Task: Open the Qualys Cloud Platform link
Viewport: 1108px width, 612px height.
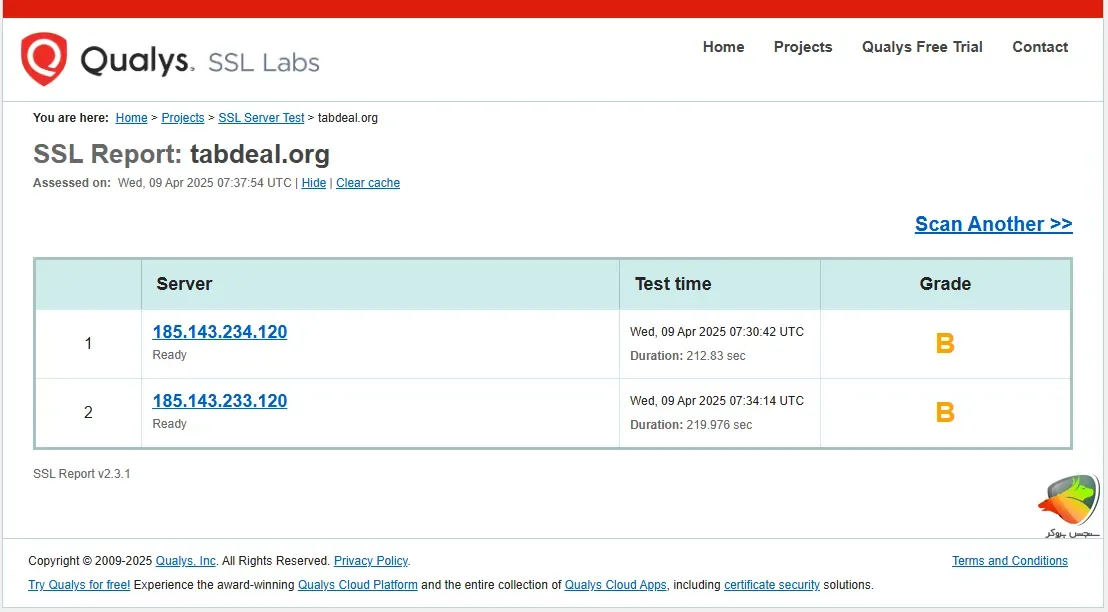Action: [x=358, y=585]
